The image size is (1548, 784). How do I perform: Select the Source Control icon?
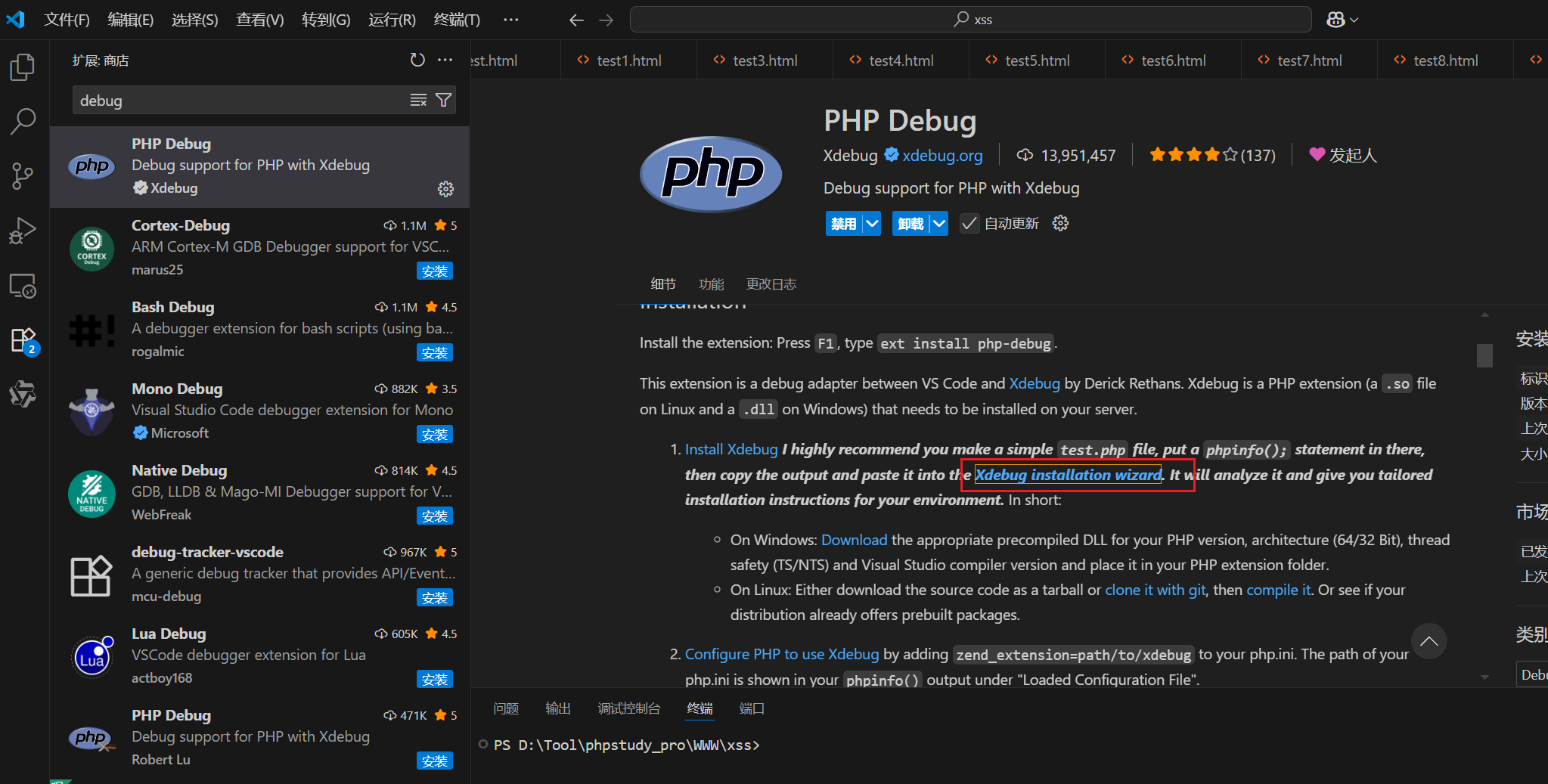coord(22,175)
